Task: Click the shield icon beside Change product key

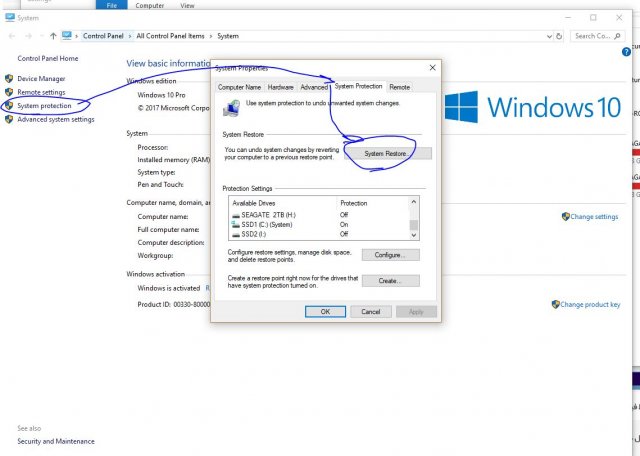Action: point(555,304)
